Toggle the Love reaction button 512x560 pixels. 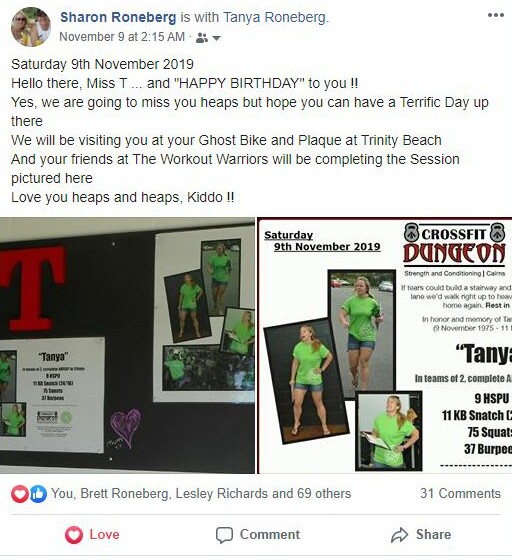[x=92, y=535]
